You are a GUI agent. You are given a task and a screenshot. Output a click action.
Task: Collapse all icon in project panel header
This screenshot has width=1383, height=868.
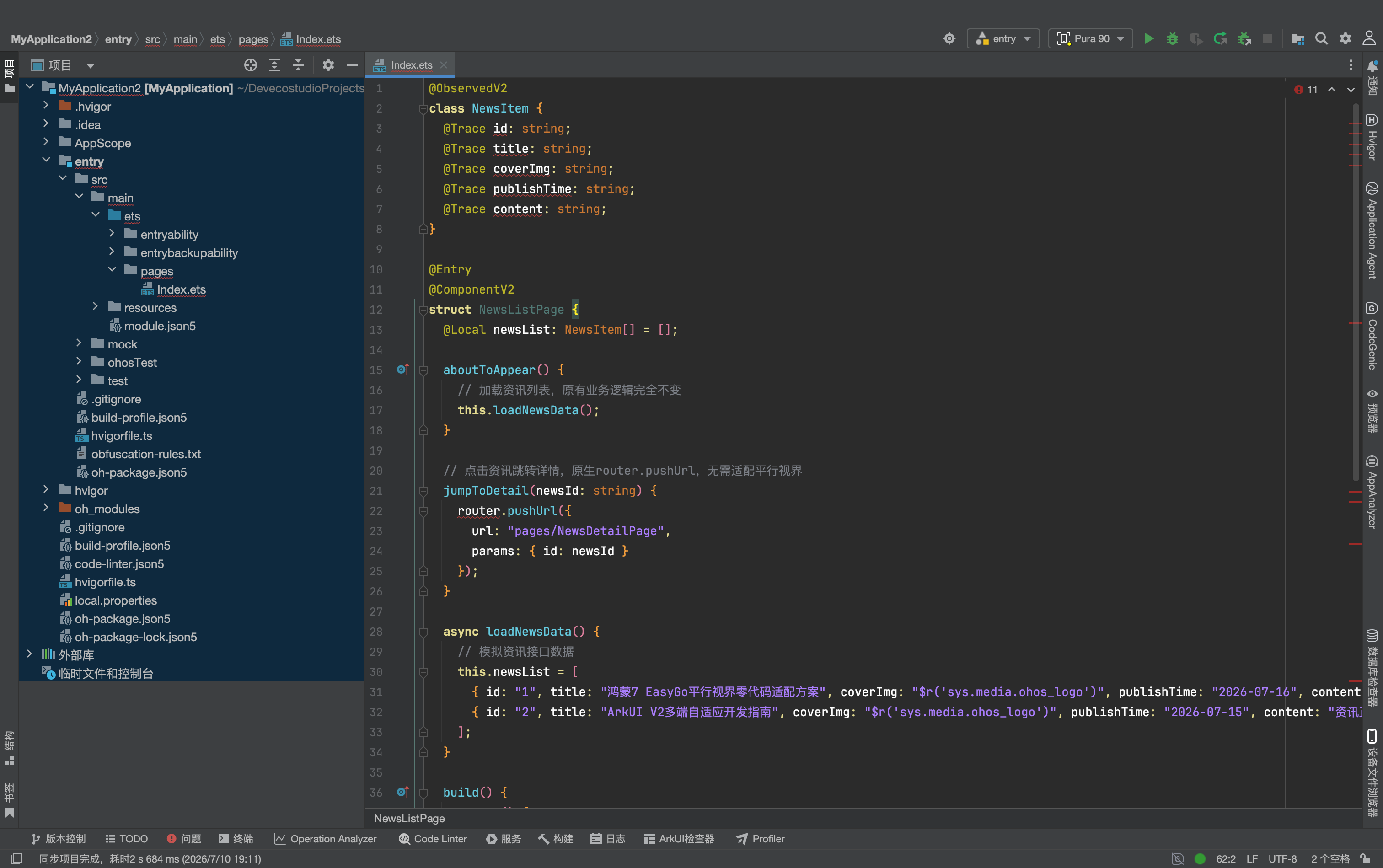point(298,65)
